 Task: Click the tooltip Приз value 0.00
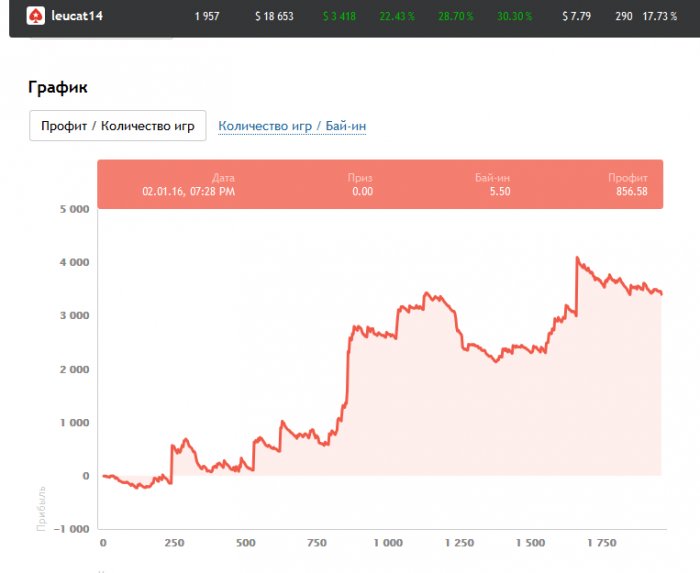coord(362,191)
